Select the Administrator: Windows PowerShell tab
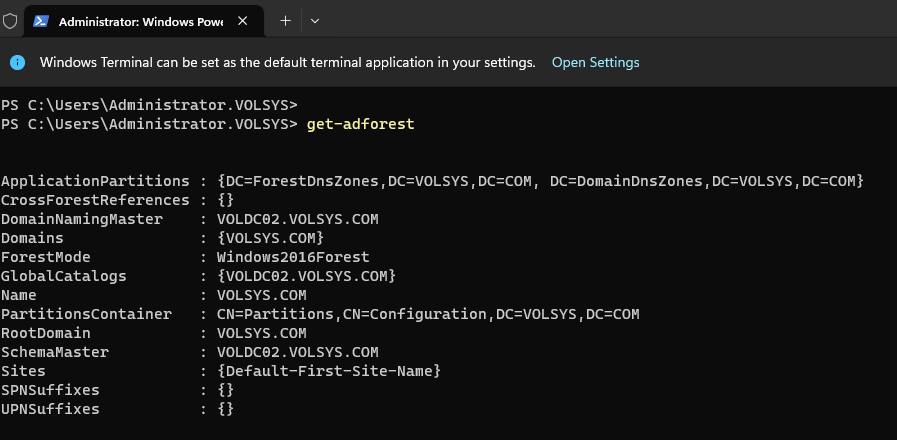Viewport: 897px width, 440px height. [140, 21]
